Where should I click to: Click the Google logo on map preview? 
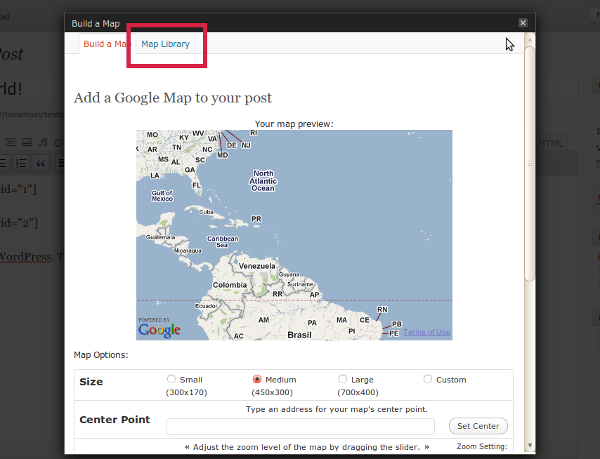159,330
